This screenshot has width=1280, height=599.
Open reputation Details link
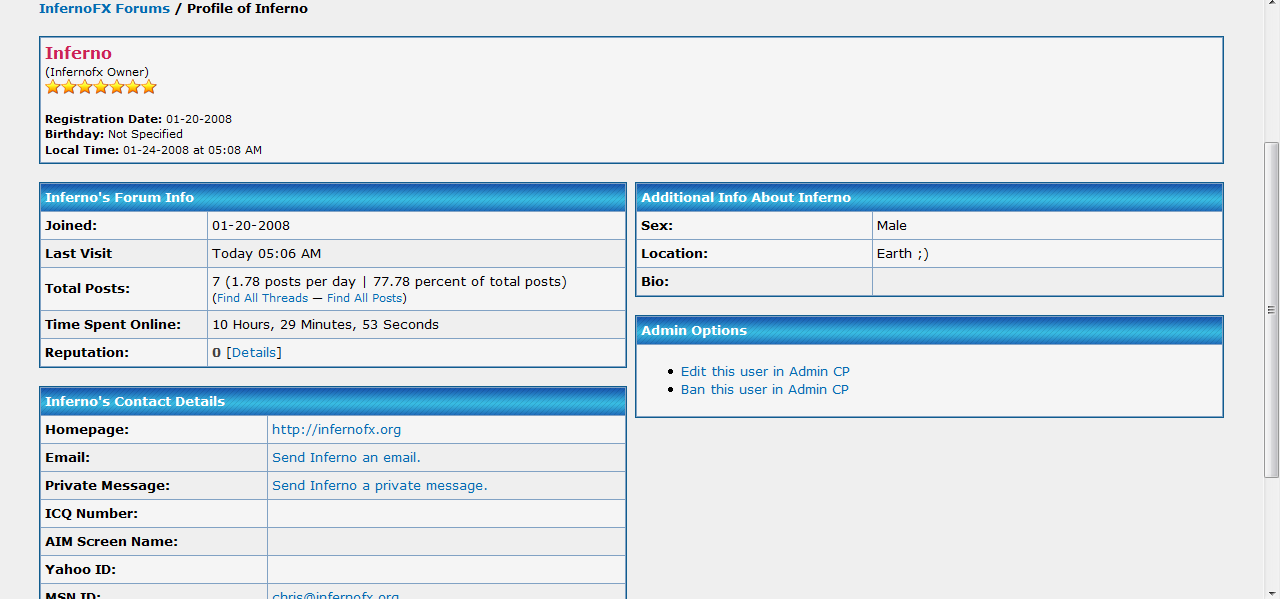tap(254, 353)
